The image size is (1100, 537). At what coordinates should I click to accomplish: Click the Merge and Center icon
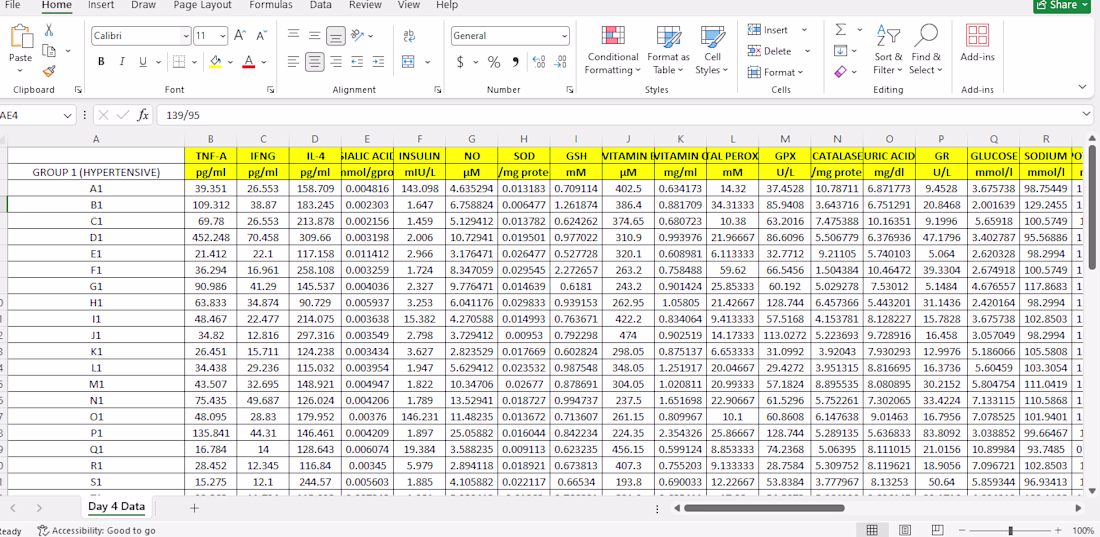(409, 62)
